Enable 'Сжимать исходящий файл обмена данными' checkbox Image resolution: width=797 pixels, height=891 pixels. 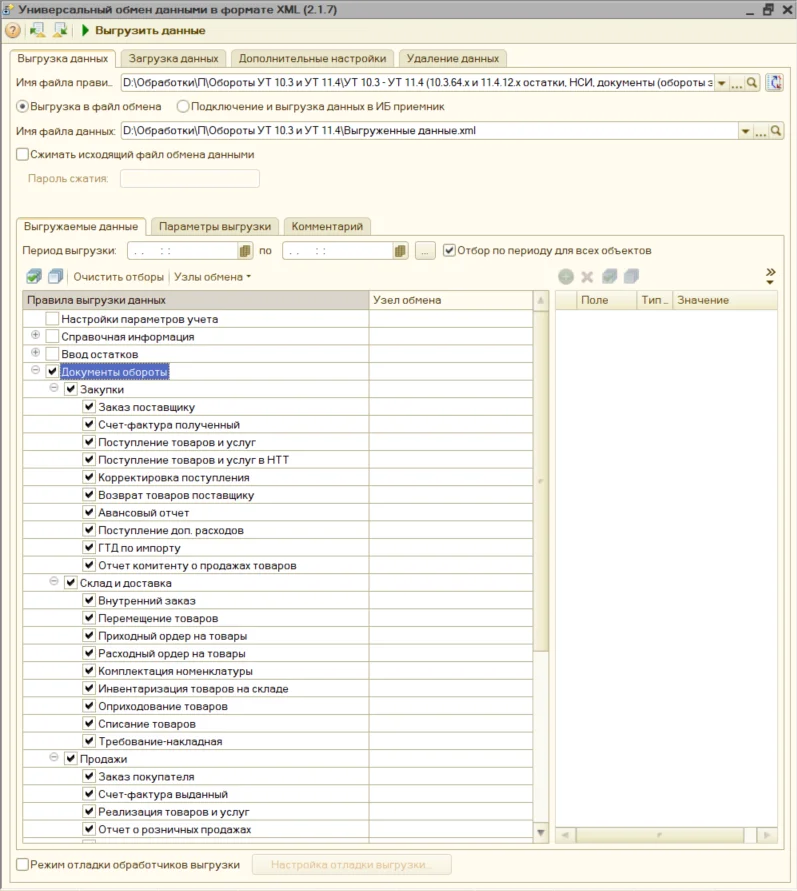23,155
